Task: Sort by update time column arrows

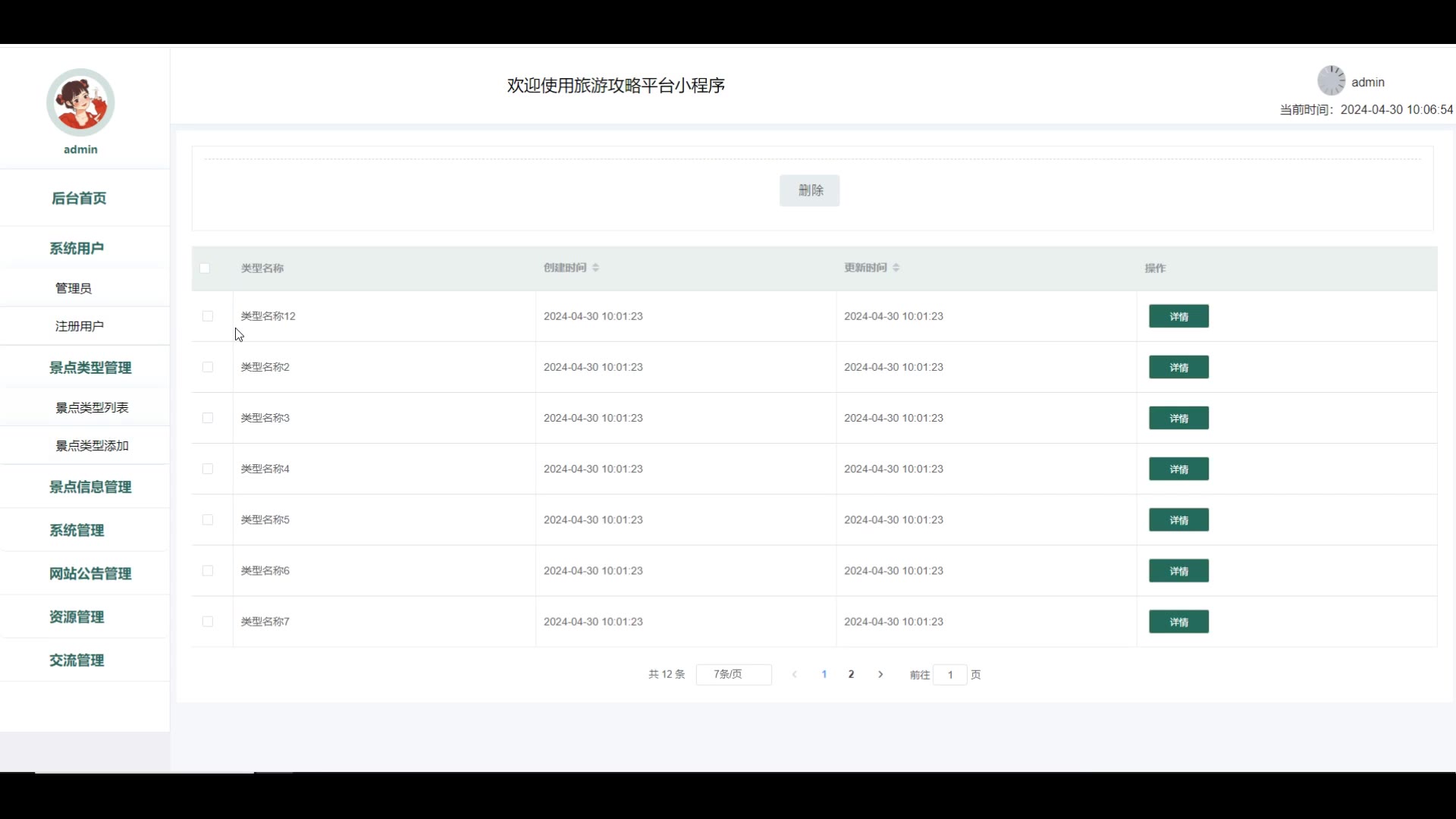Action: (x=896, y=268)
